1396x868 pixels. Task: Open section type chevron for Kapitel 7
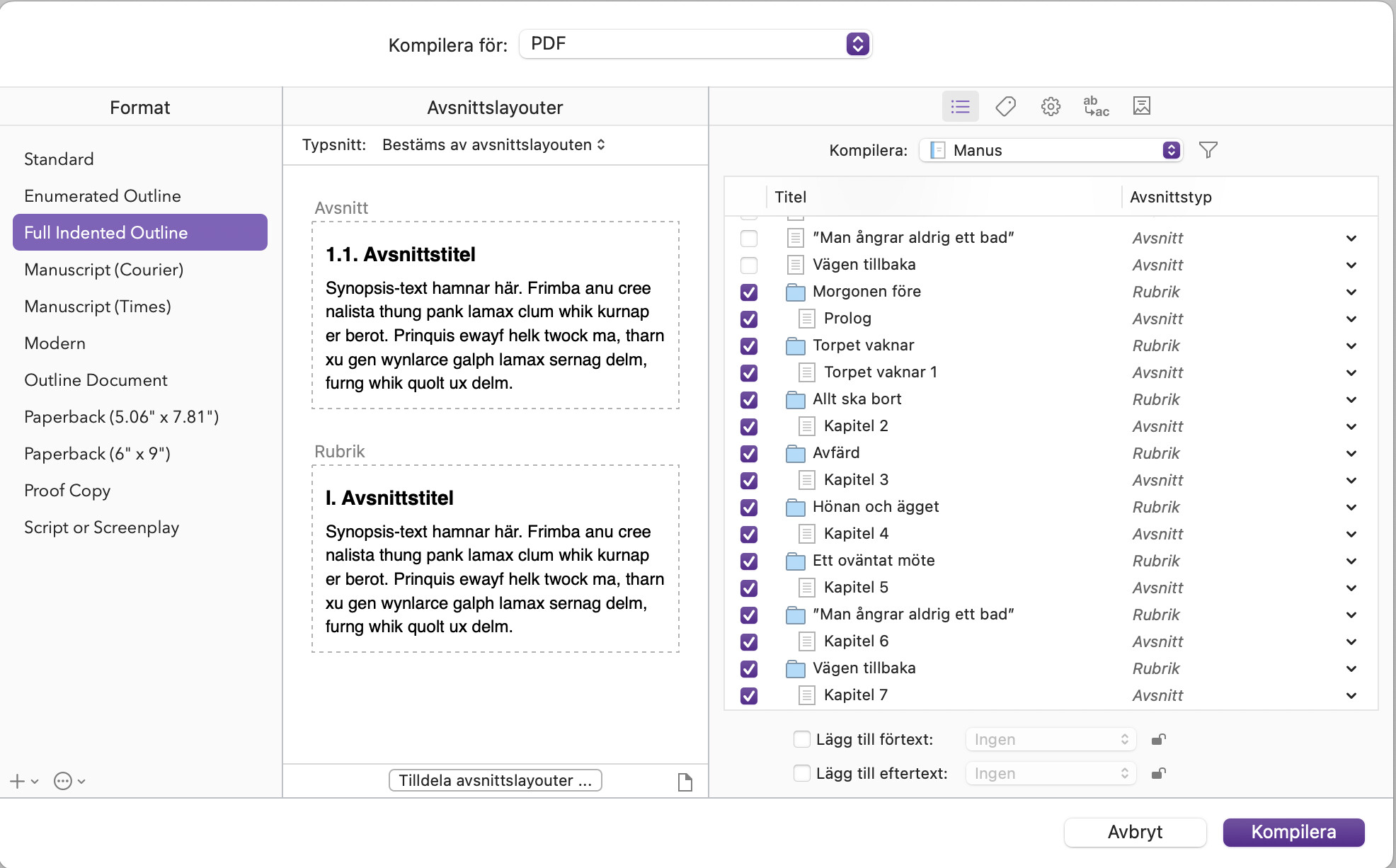tap(1351, 695)
